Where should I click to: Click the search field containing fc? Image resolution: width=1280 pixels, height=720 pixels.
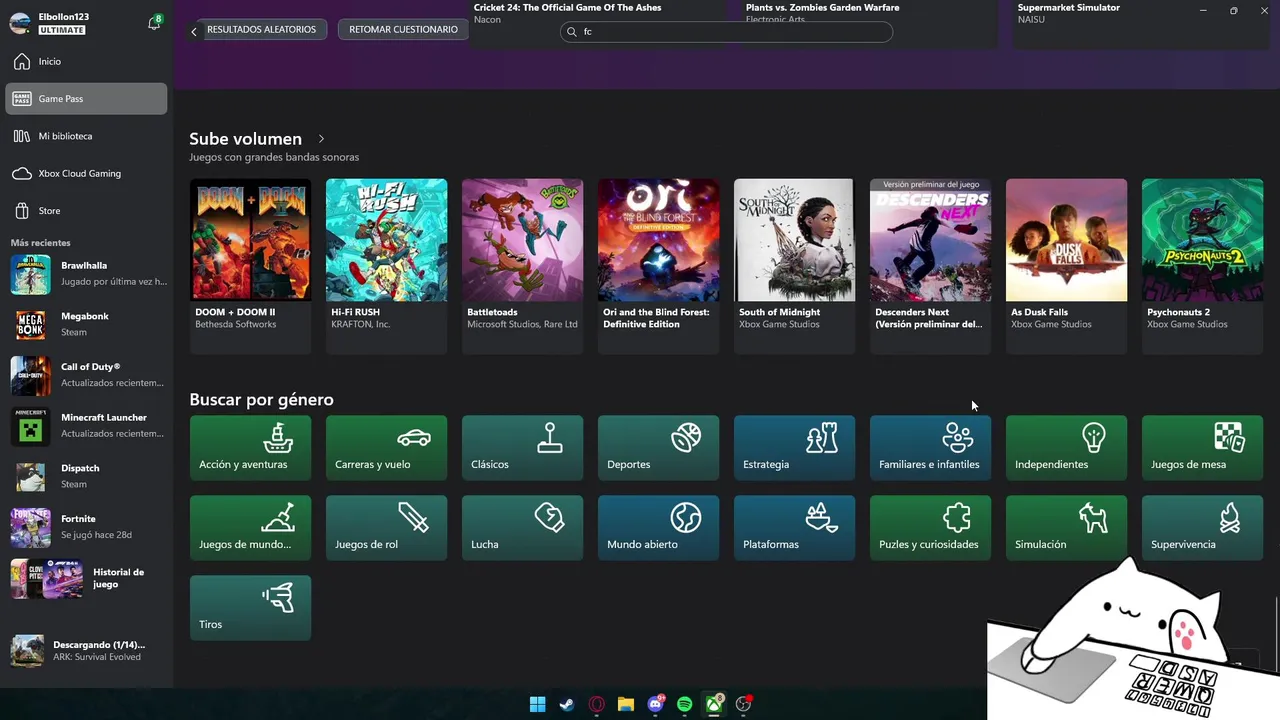coord(726,32)
